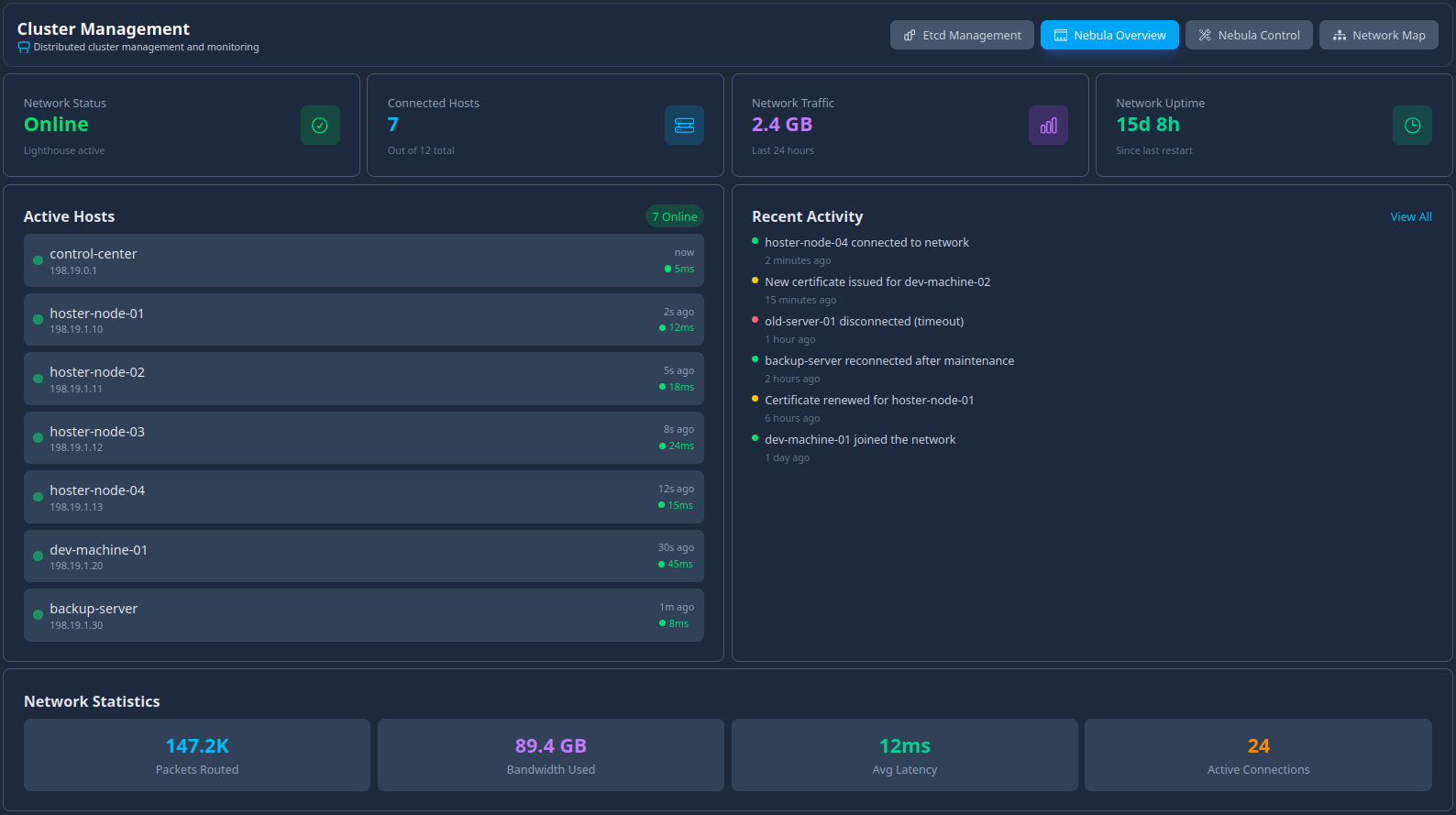Switch to the Nebula Overview tab
1456x815 pixels.
click(1109, 35)
